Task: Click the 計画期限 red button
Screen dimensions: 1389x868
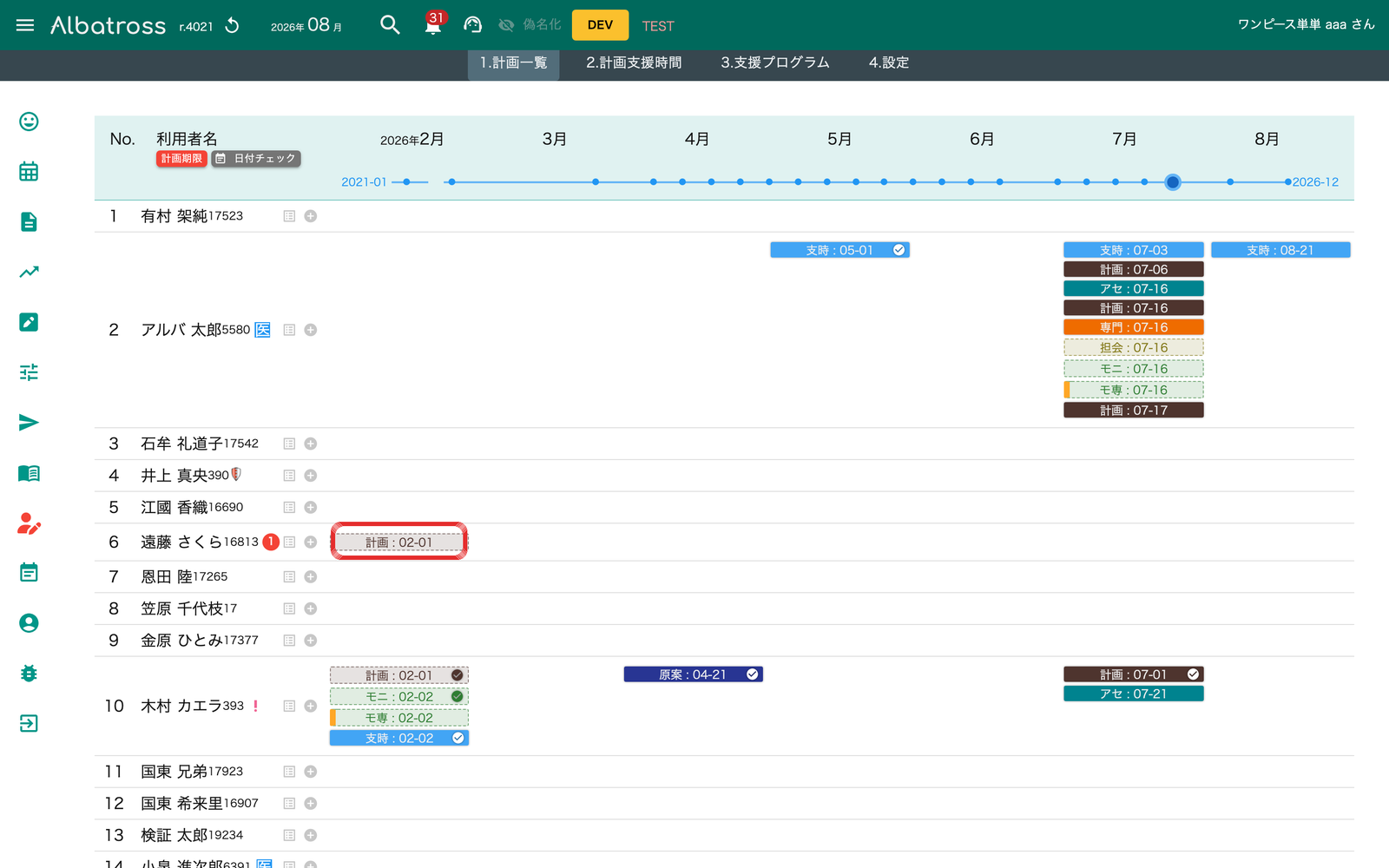Action: pyautogui.click(x=181, y=159)
